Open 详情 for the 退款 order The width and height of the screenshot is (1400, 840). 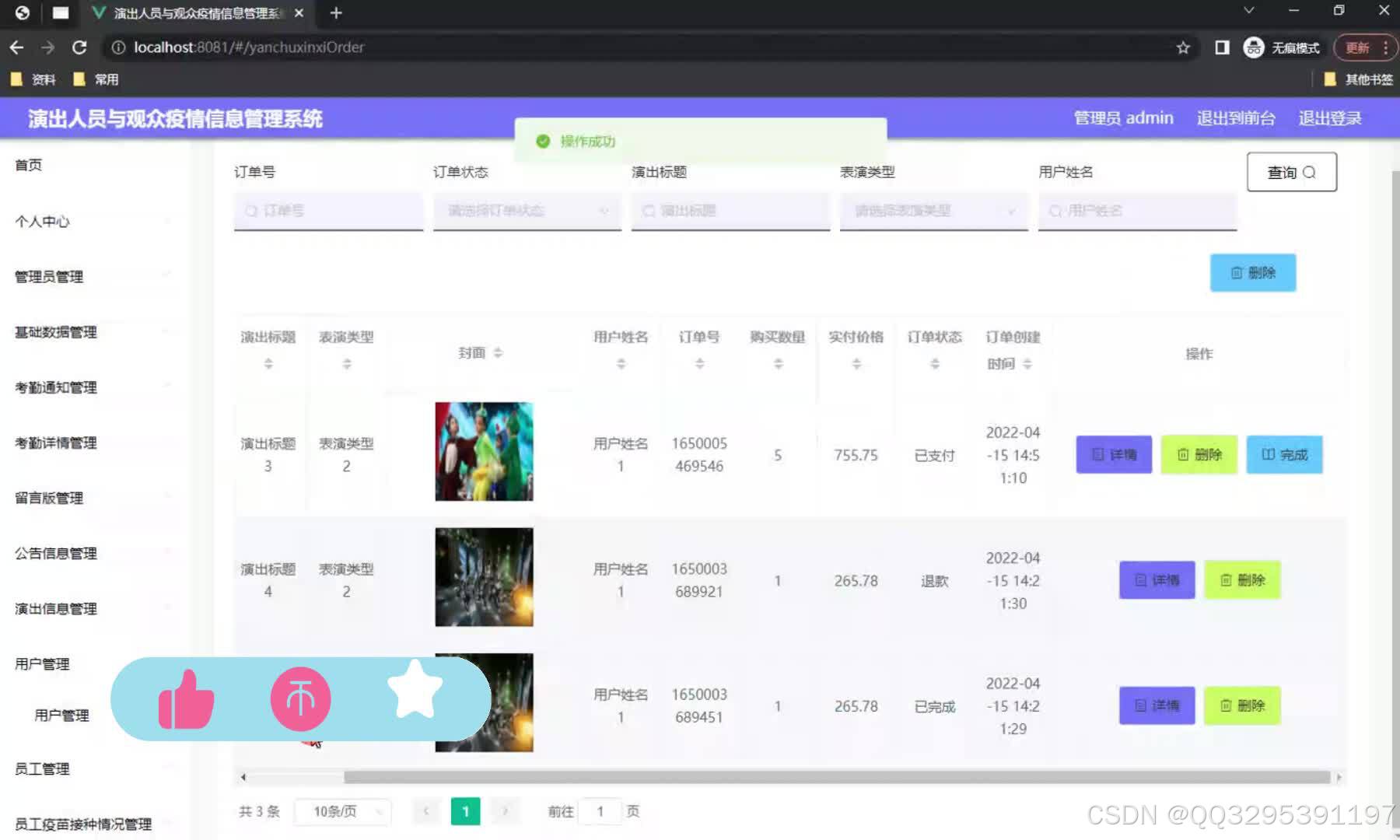click(1157, 579)
